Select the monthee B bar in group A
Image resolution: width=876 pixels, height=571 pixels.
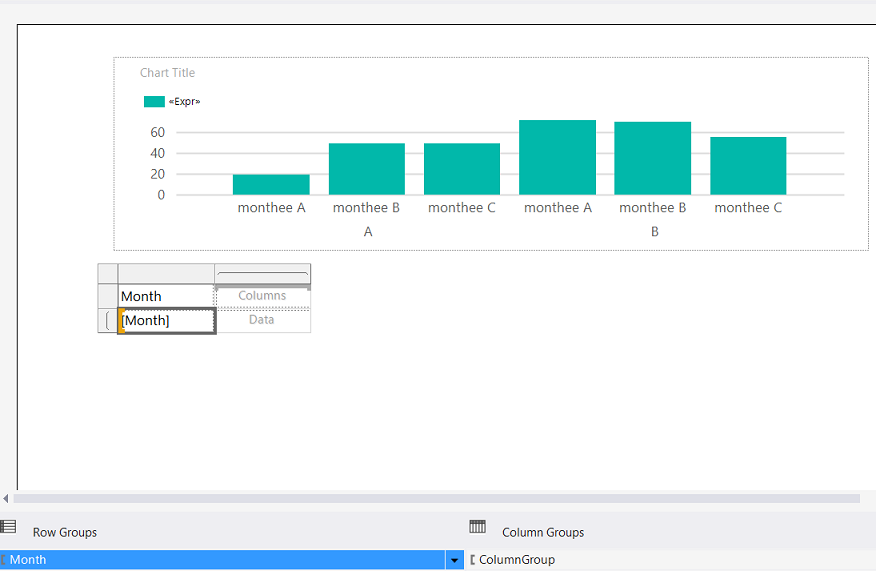366,169
